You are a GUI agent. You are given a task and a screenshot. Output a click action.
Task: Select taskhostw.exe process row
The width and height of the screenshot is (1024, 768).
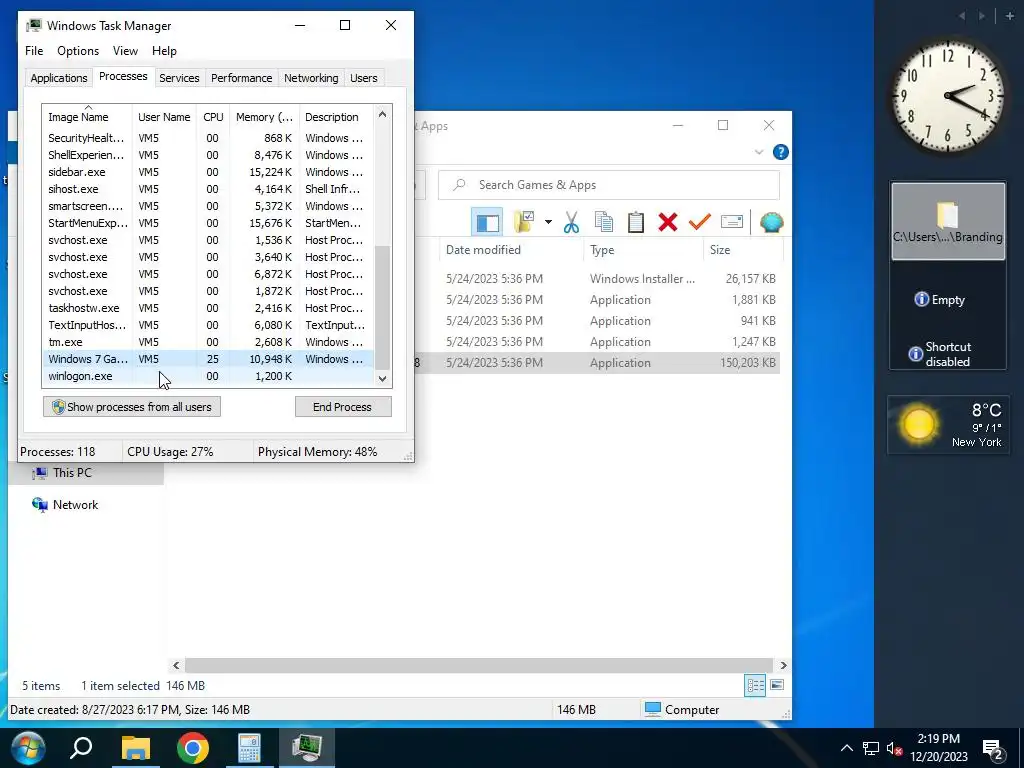pos(208,308)
